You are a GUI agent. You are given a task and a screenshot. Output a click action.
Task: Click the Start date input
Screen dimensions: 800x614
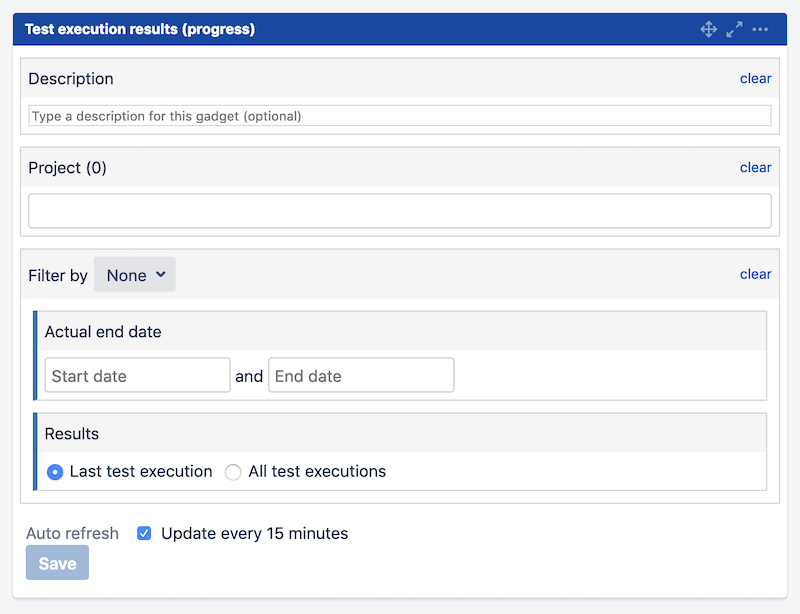click(x=138, y=376)
